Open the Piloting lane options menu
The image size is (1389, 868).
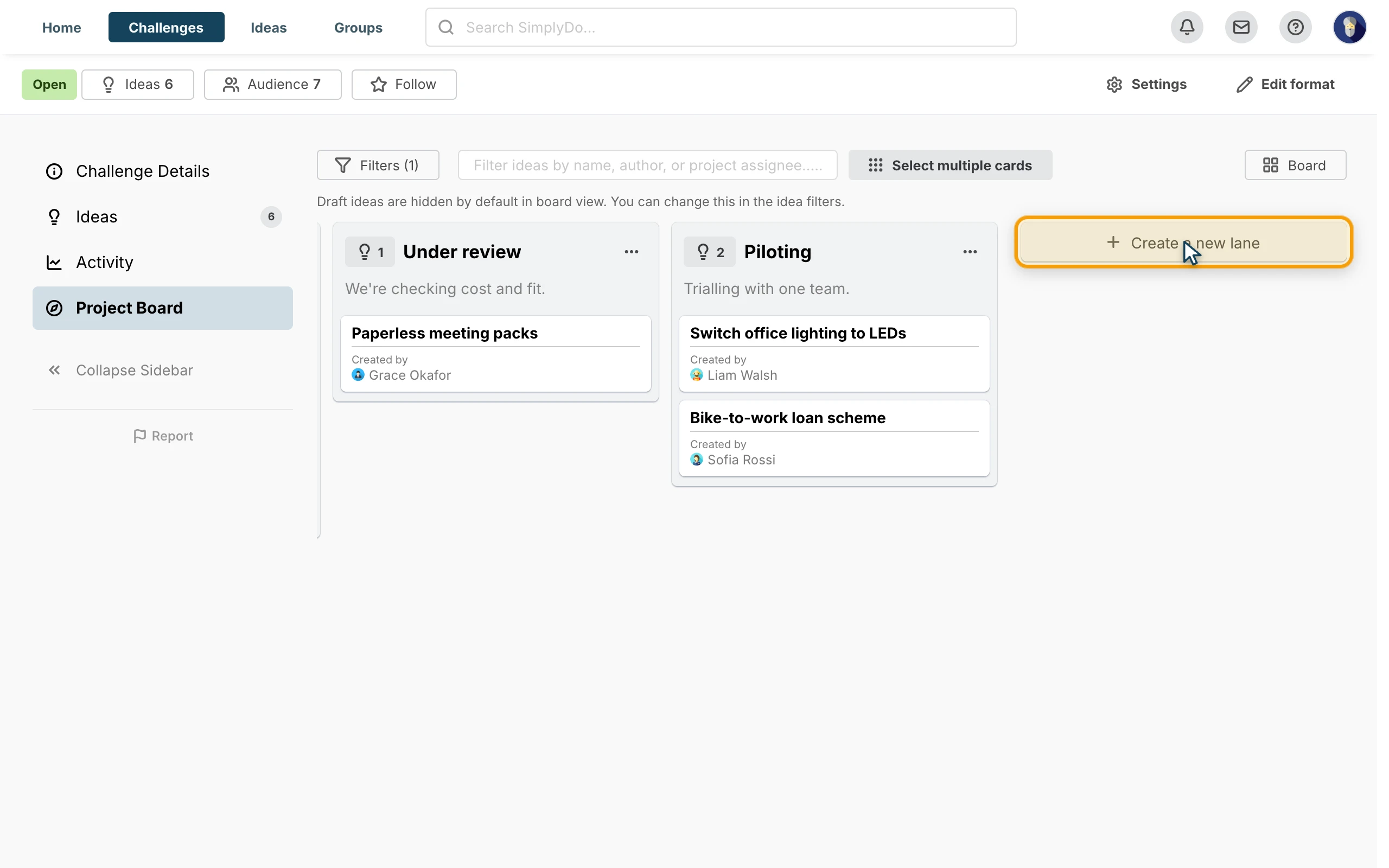tap(970, 251)
